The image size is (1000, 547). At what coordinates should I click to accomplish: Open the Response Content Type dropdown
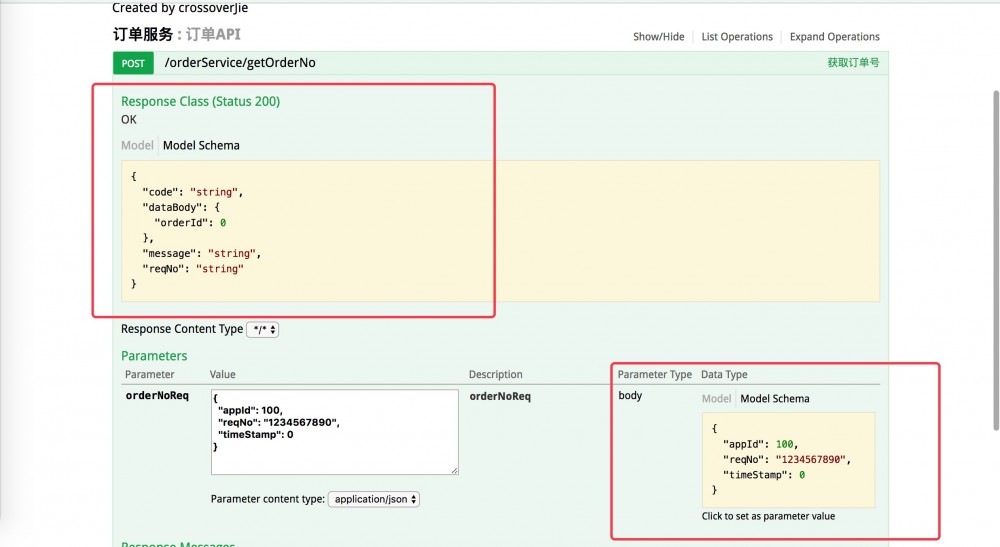tap(262, 329)
